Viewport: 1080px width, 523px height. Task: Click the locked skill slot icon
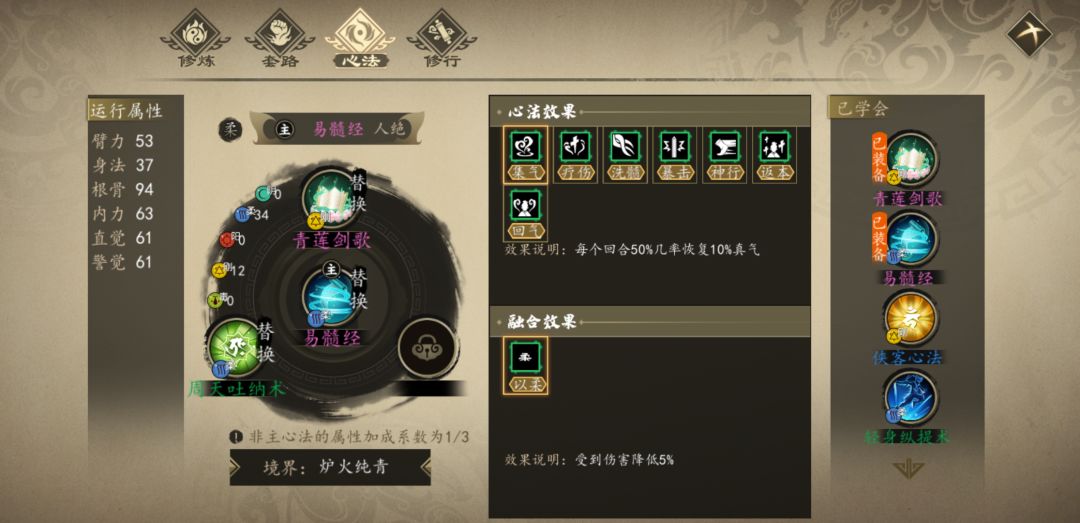pos(427,349)
